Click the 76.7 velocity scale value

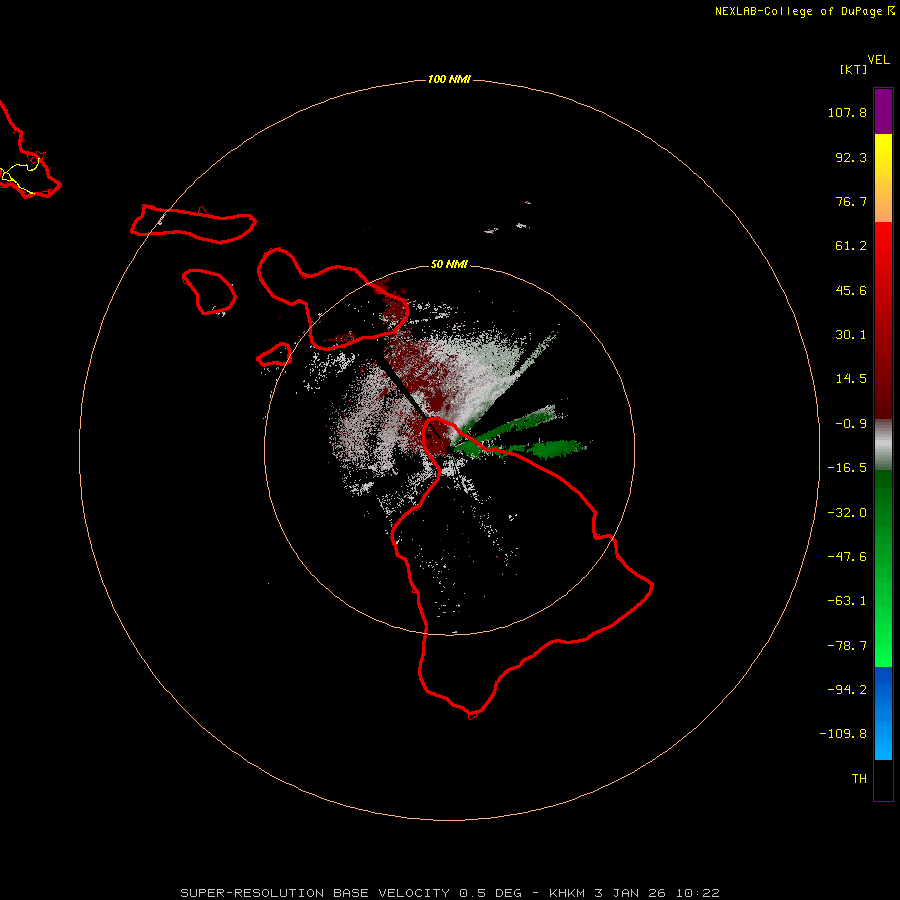[x=851, y=201]
